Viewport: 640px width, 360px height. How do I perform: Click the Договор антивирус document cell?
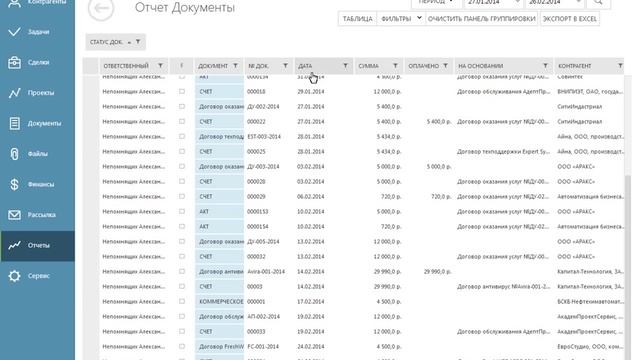tap(220, 271)
